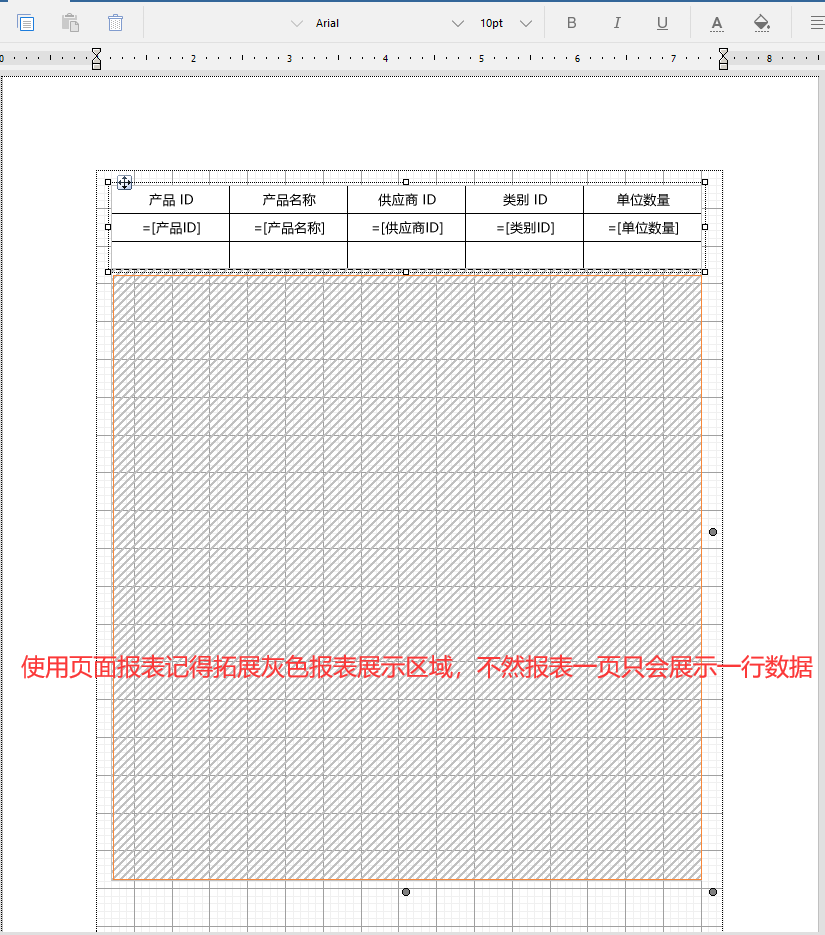Click the table's top-left resize handle
This screenshot has height=935, width=825.
pos(108,182)
